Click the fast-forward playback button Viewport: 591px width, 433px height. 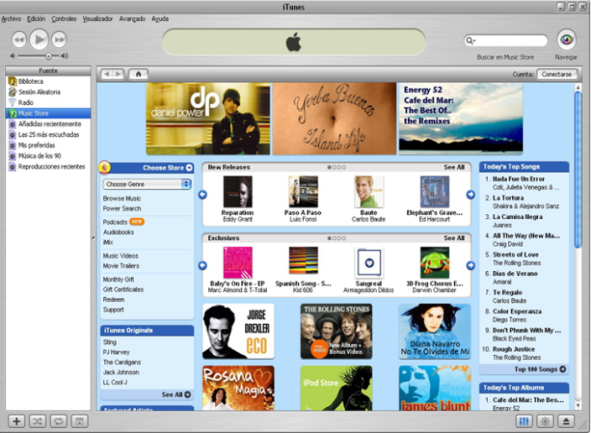pos(59,40)
